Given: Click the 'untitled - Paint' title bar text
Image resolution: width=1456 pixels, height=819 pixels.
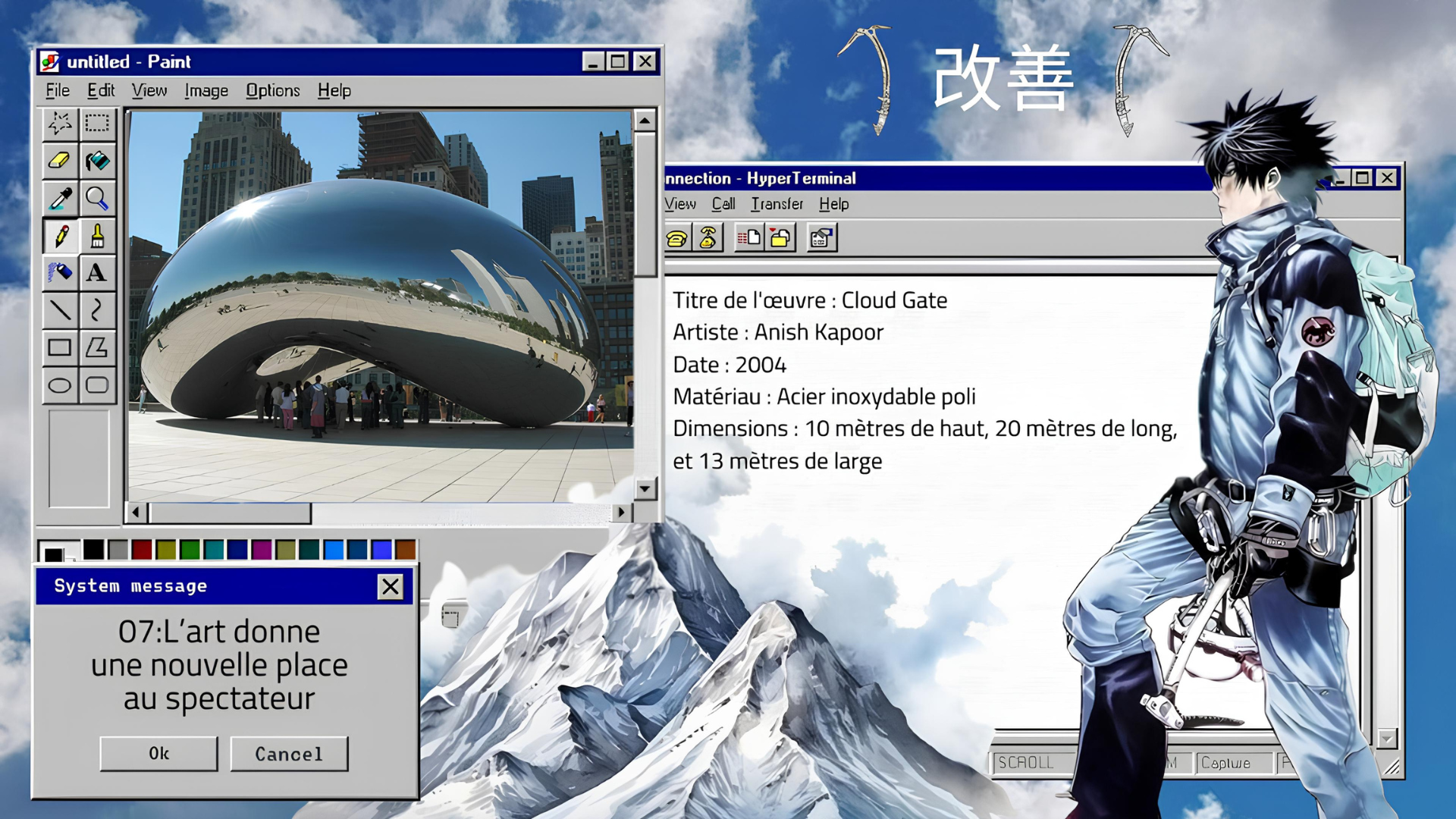Looking at the screenshot, I should point(129,61).
